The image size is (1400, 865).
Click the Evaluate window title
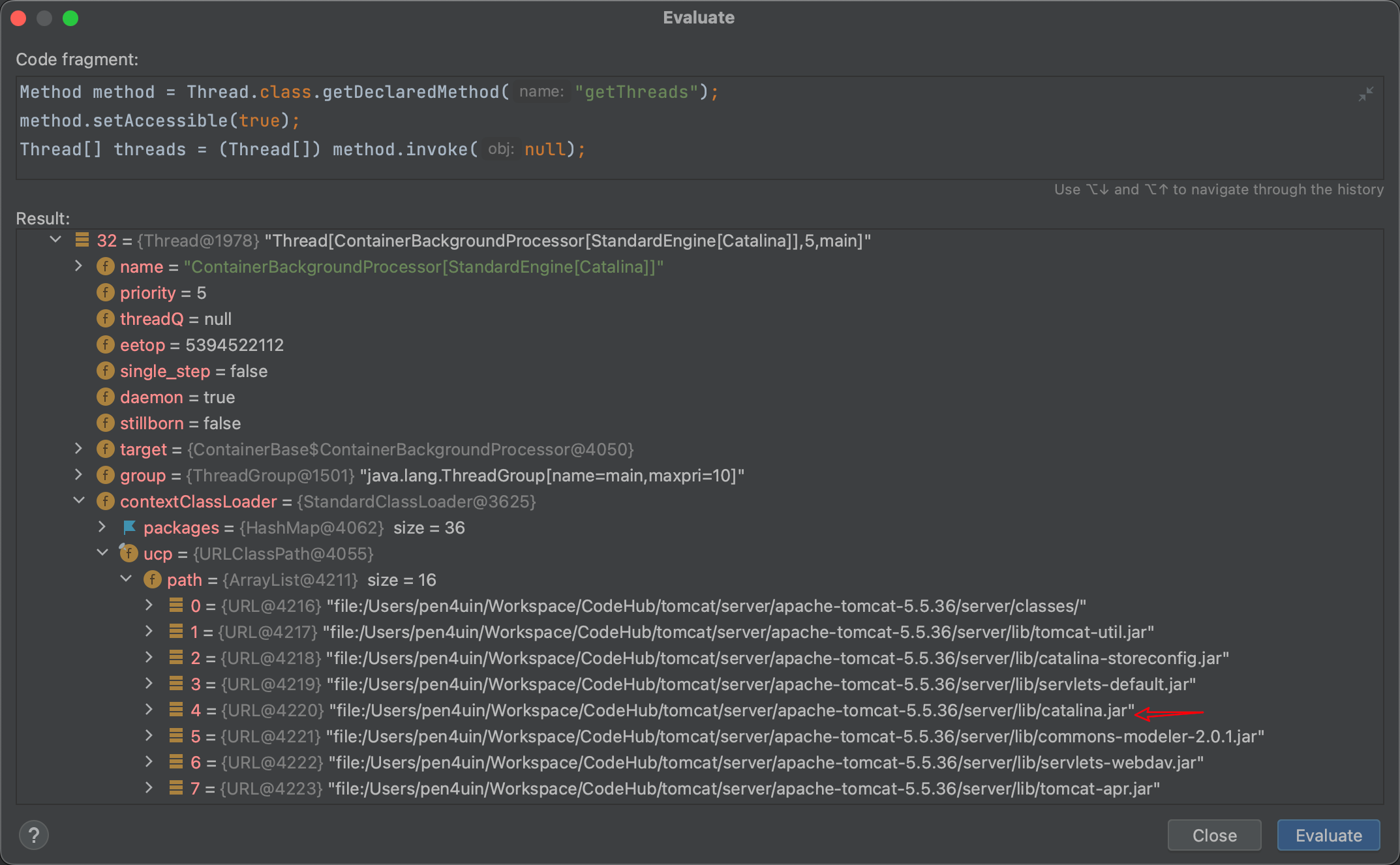(x=699, y=18)
